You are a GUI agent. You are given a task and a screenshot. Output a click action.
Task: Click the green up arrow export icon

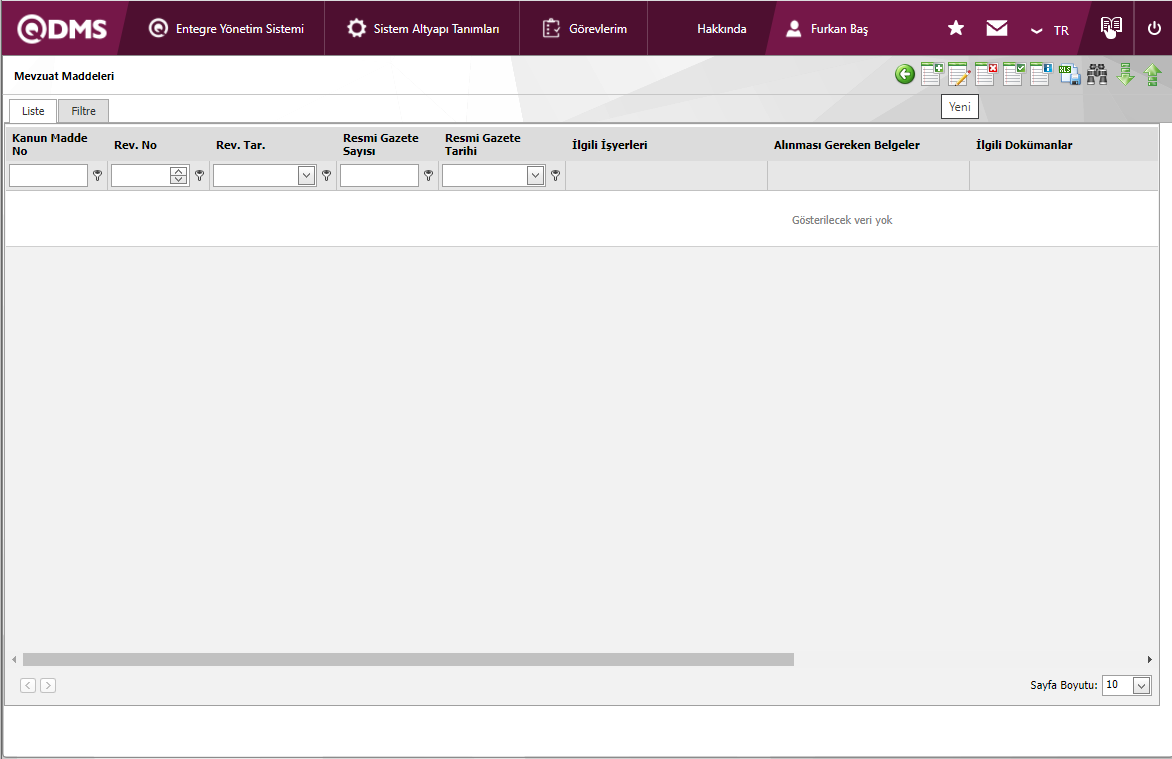(x=1153, y=74)
